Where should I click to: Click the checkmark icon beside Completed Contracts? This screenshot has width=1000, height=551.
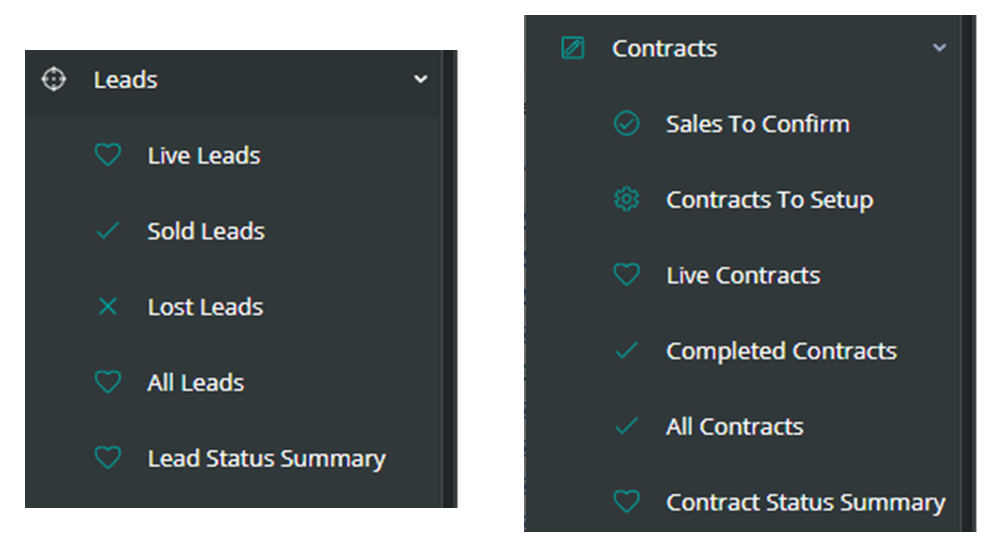coord(626,351)
